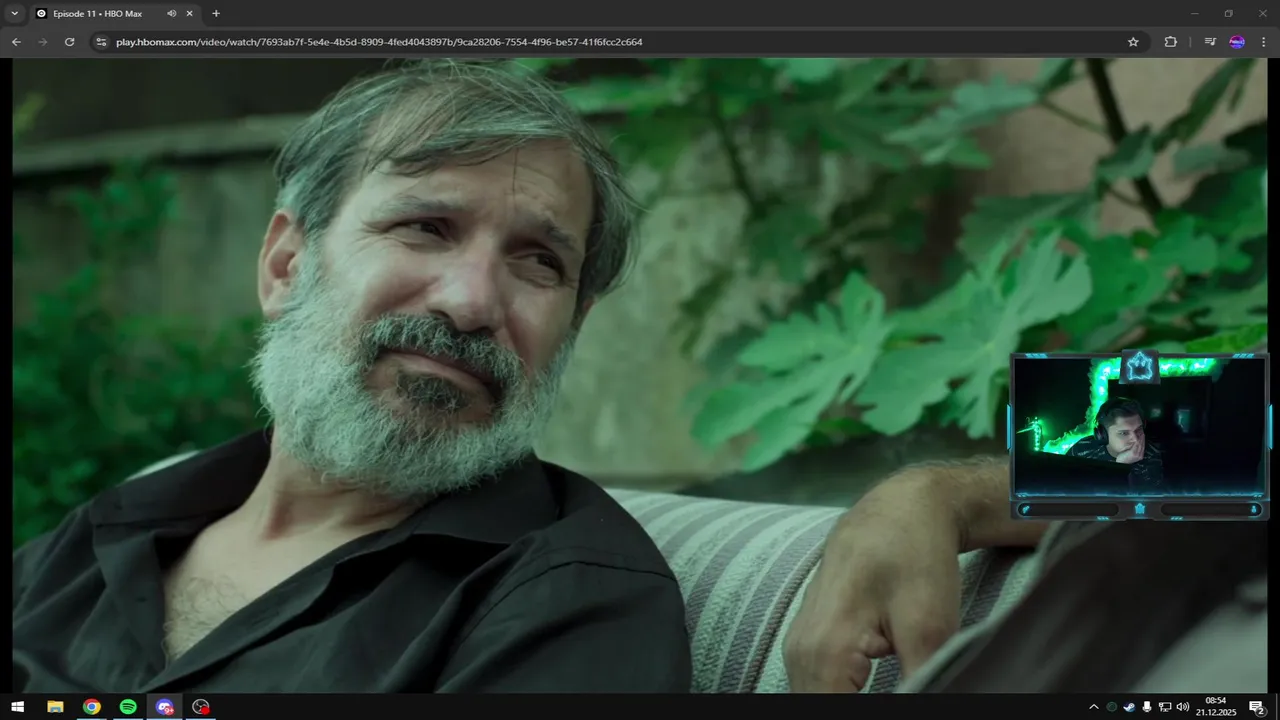
Task: Open microphone tray icon
Action: (1147, 707)
